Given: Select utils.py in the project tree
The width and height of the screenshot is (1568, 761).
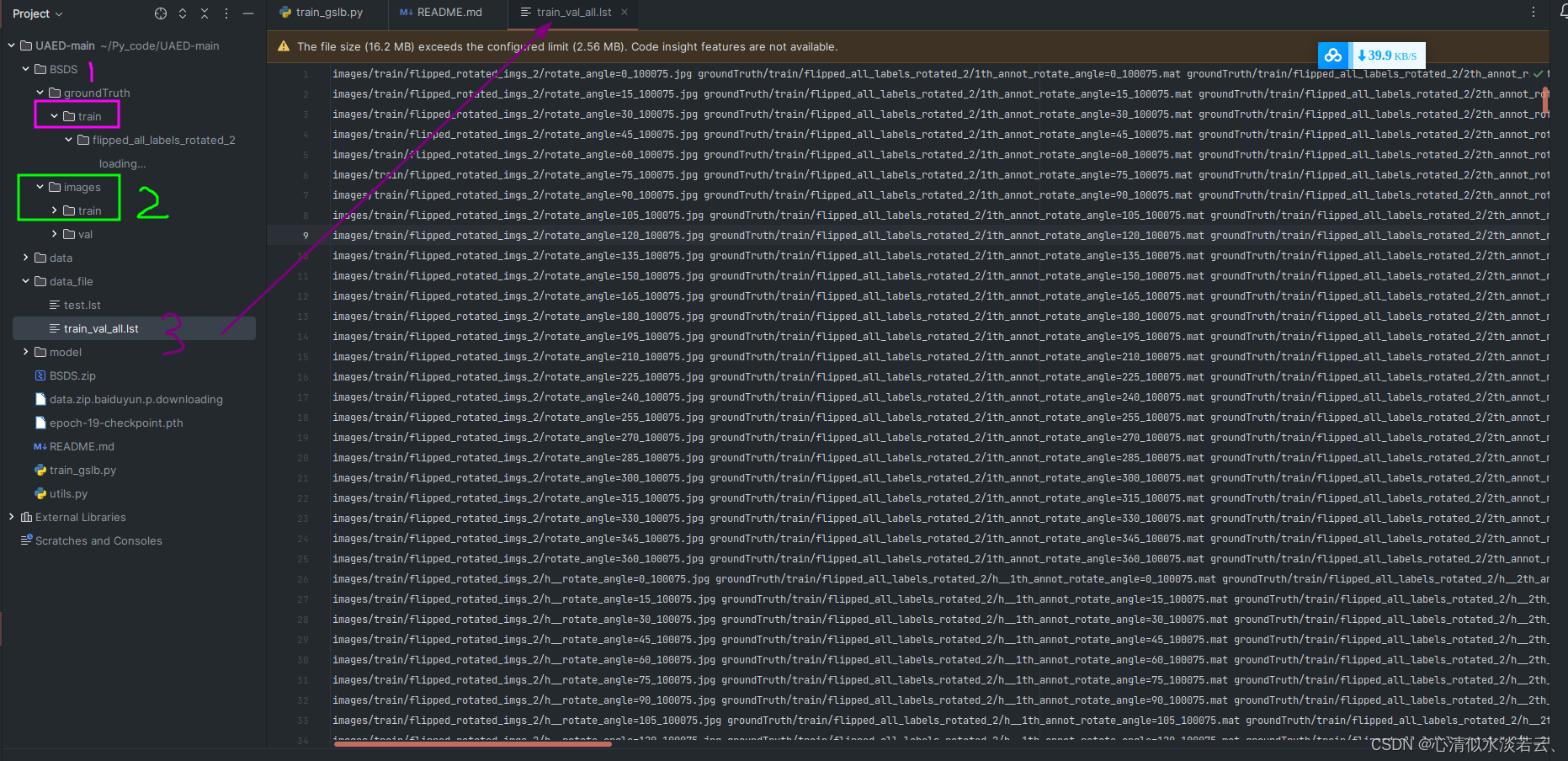Looking at the screenshot, I should tap(68, 493).
